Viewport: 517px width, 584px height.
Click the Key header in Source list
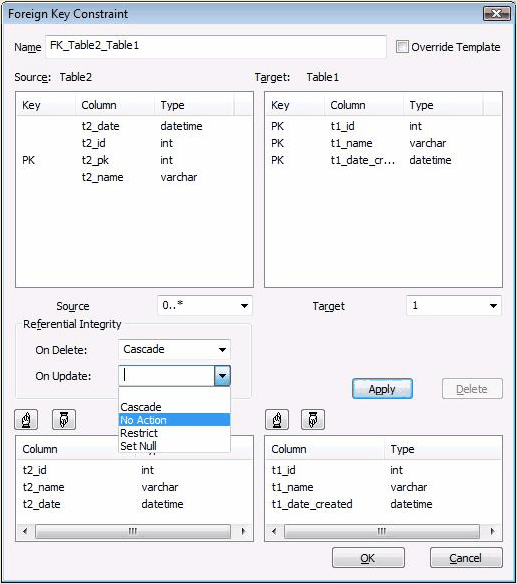point(46,105)
